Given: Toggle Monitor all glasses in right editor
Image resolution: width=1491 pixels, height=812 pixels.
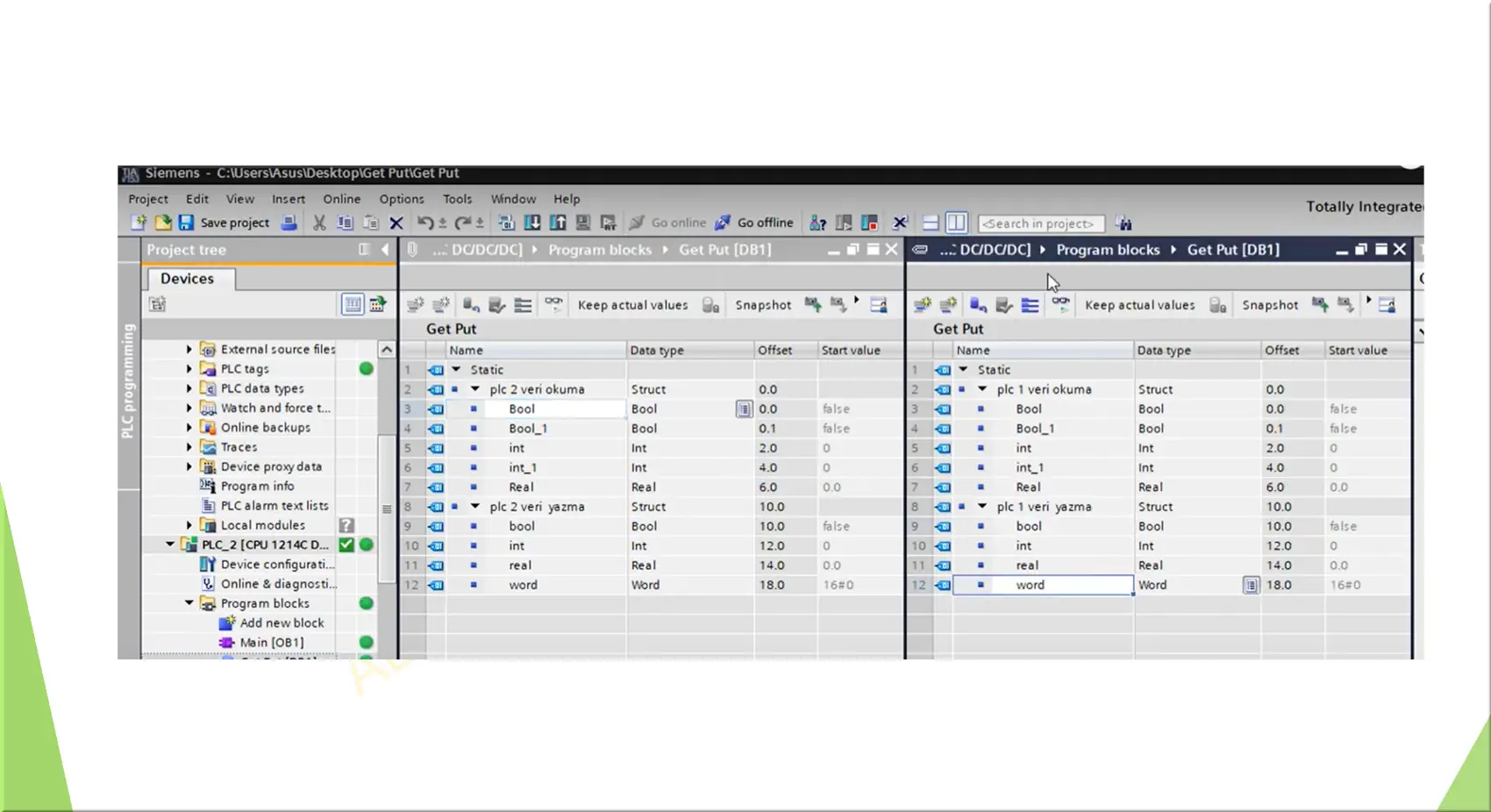Looking at the screenshot, I should [1060, 303].
